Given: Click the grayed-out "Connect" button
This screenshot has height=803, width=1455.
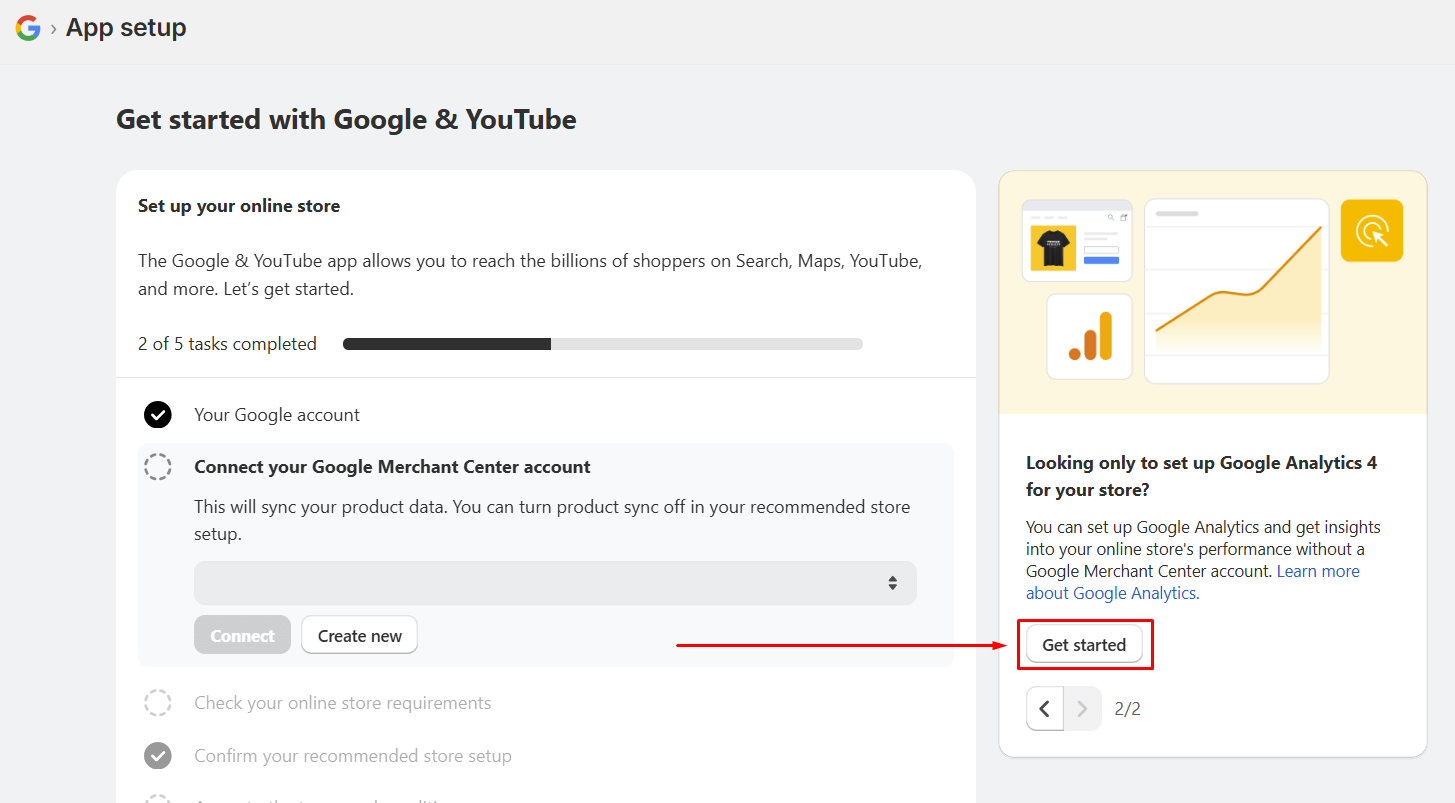Looking at the screenshot, I should [x=242, y=634].
